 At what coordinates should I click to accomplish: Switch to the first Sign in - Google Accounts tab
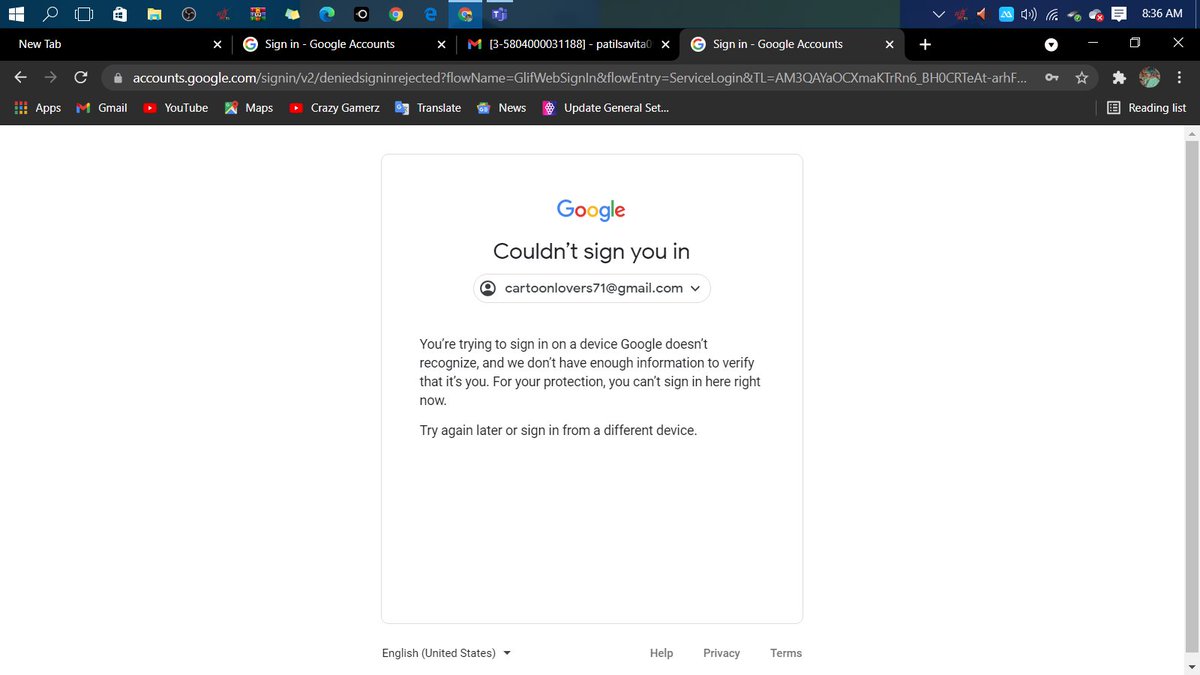[345, 44]
